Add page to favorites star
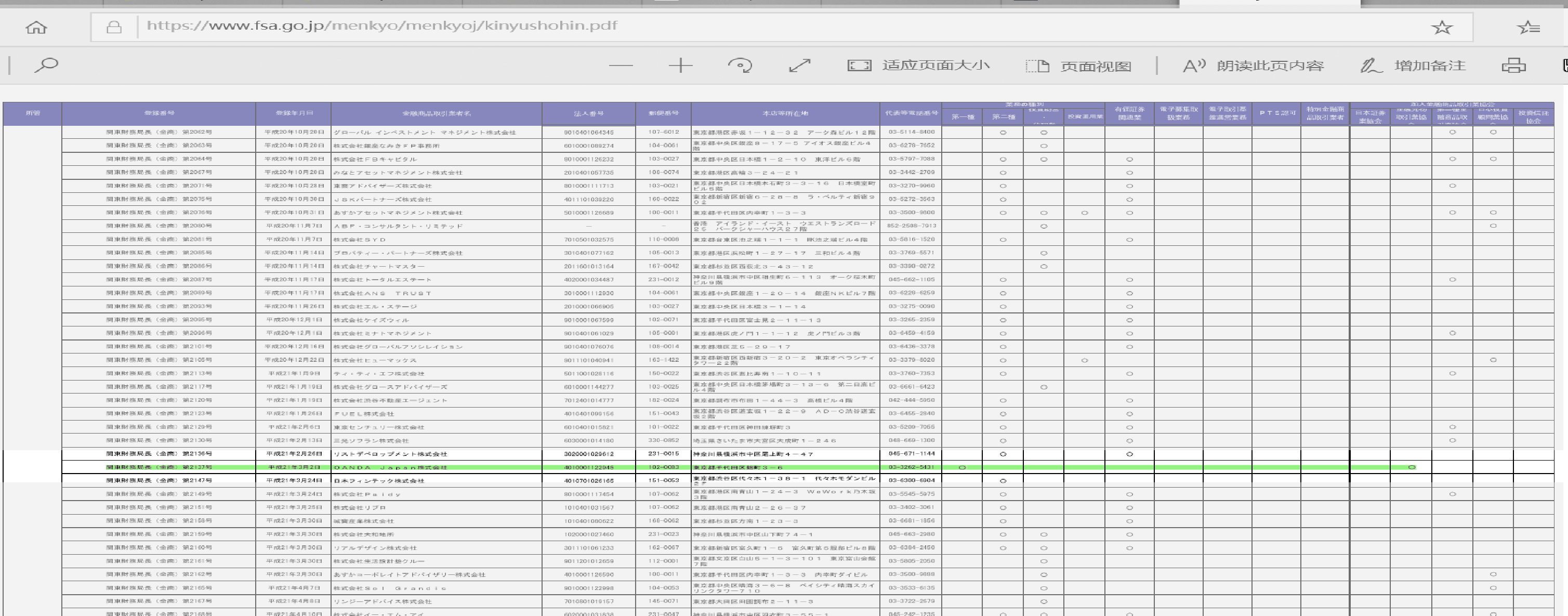The width and height of the screenshot is (1568, 616). (1442, 28)
